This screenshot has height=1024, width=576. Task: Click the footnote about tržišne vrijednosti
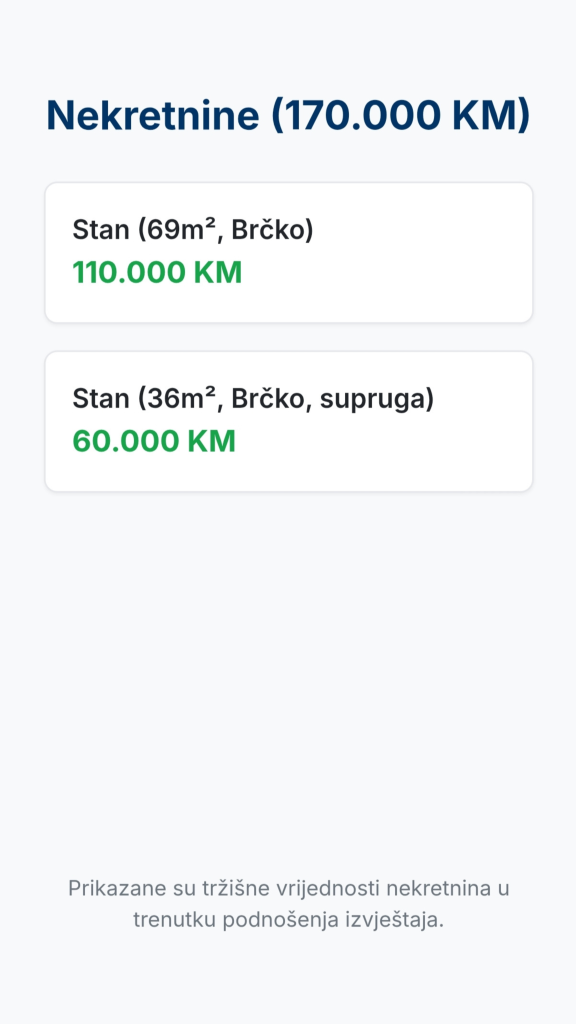pyautogui.click(x=289, y=904)
